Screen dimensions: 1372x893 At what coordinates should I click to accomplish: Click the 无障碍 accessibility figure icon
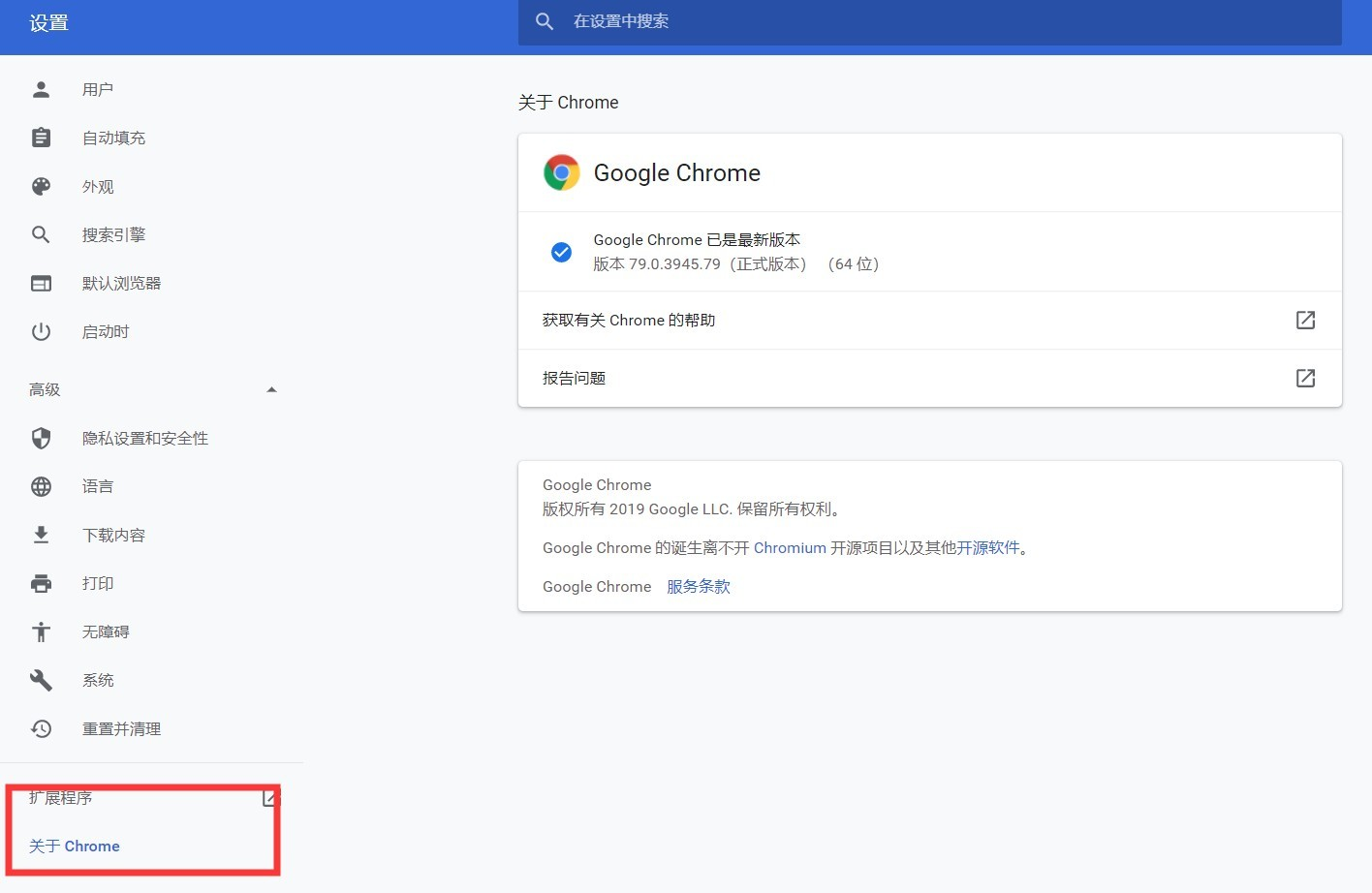click(41, 631)
